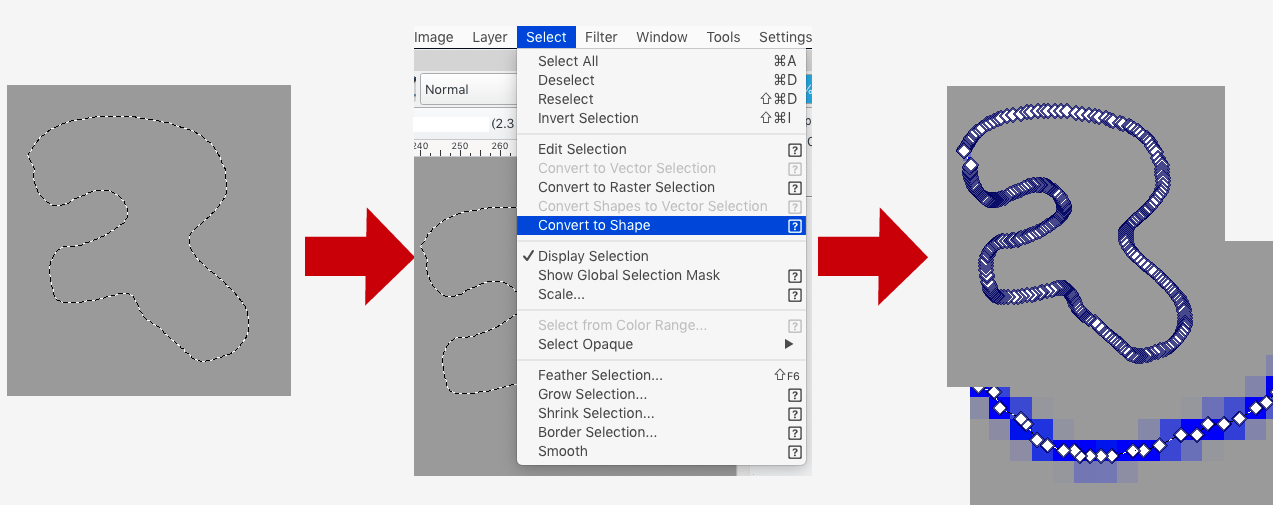This screenshot has height=505, width=1273.
Task: Choose Deselect from the Select menu
Action: (x=566, y=80)
